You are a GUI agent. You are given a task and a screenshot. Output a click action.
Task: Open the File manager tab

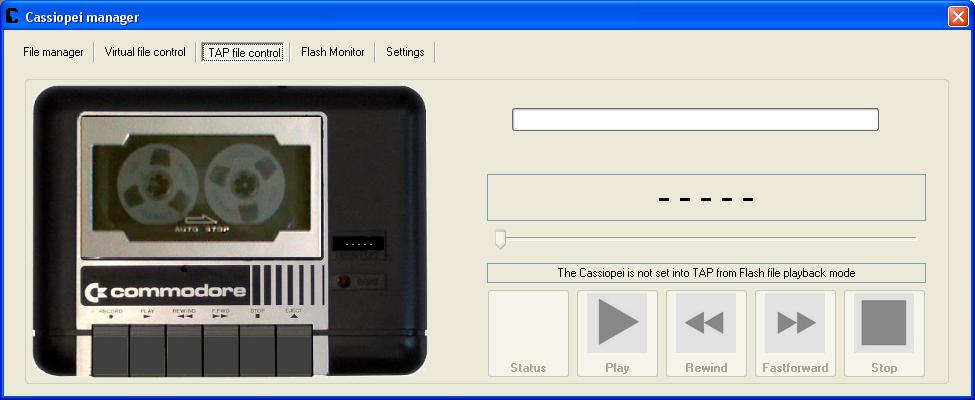53,52
